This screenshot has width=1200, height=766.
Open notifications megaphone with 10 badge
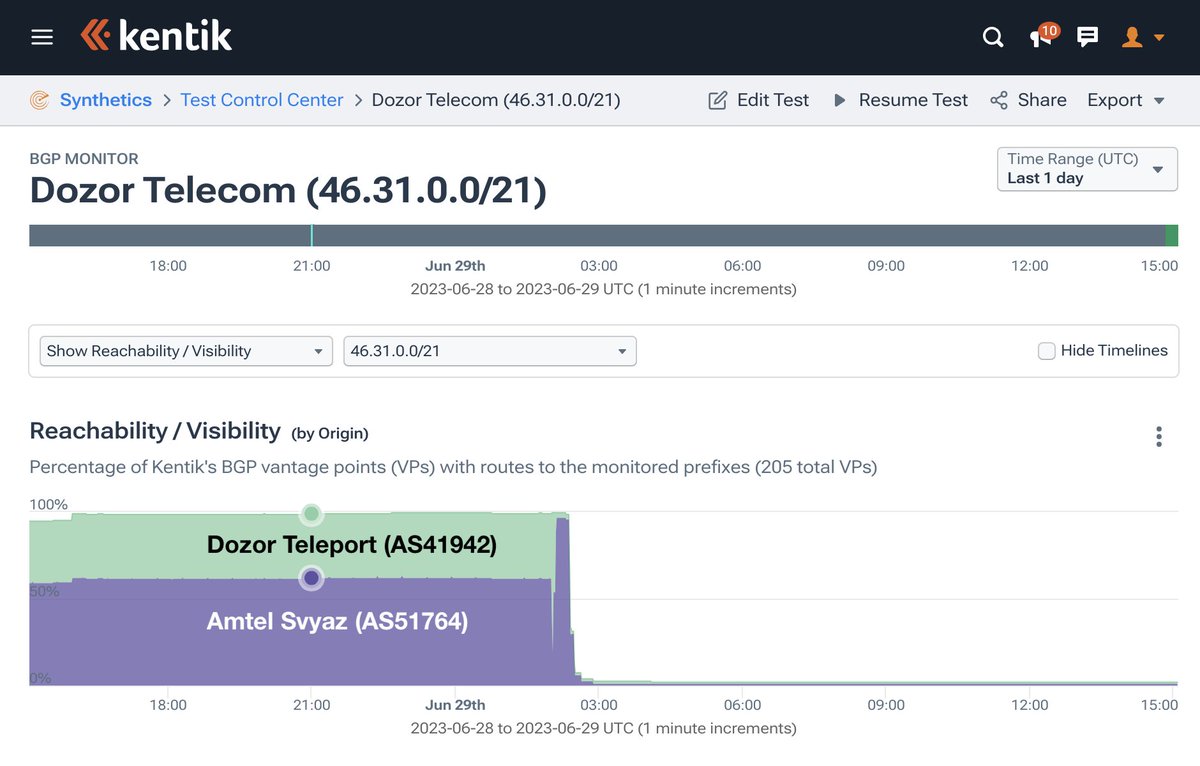[1043, 36]
